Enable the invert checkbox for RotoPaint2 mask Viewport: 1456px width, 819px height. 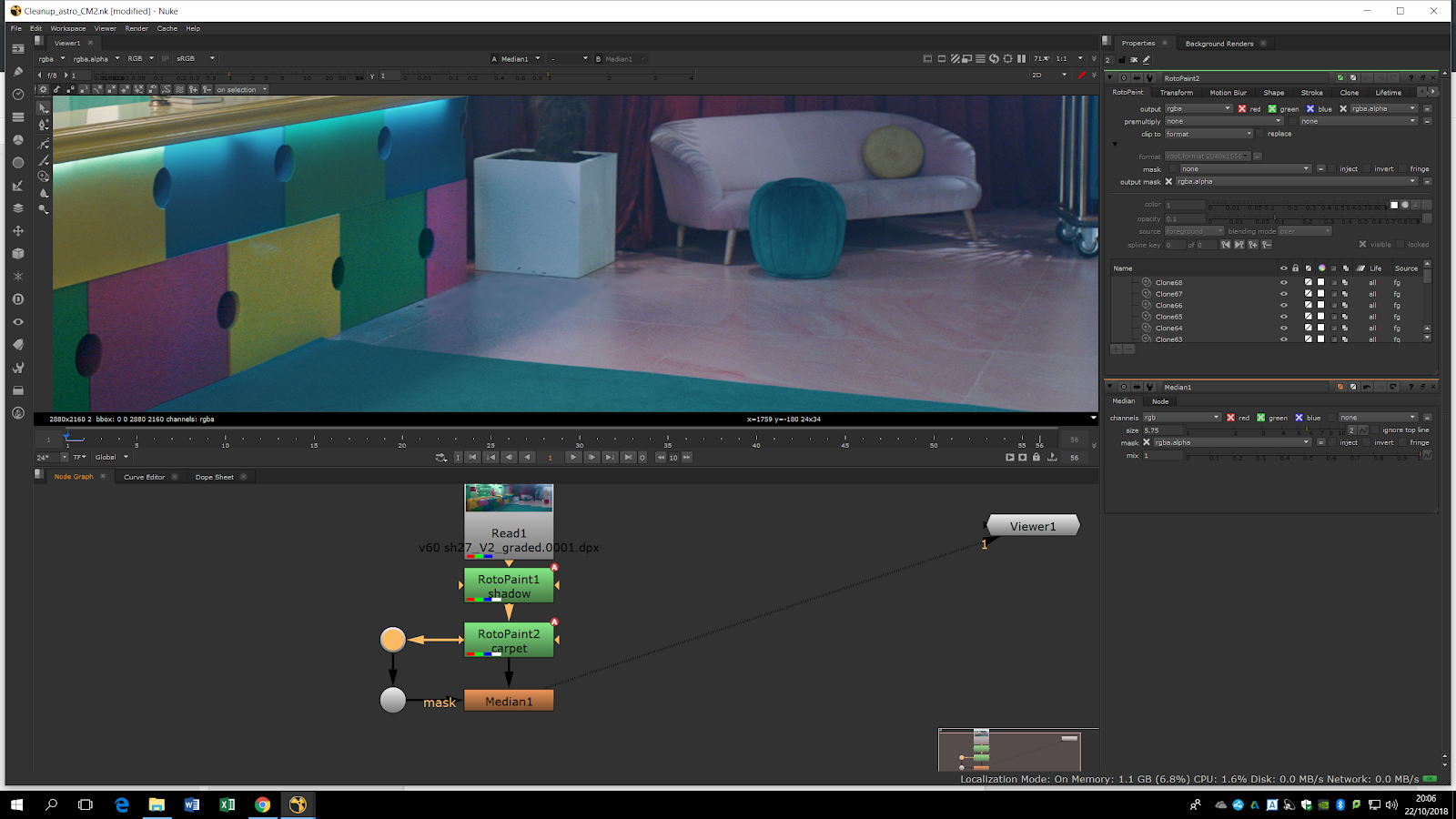[x=1368, y=169]
